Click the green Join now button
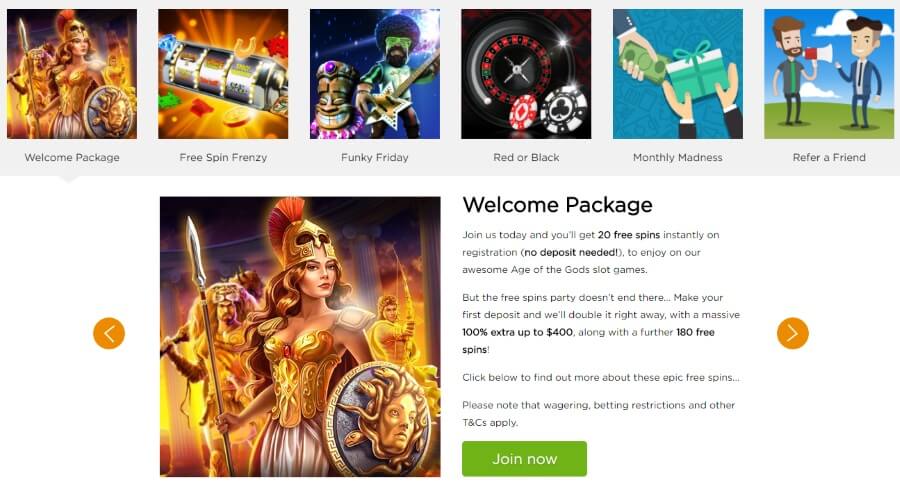This screenshot has width=900, height=494. coord(525,459)
